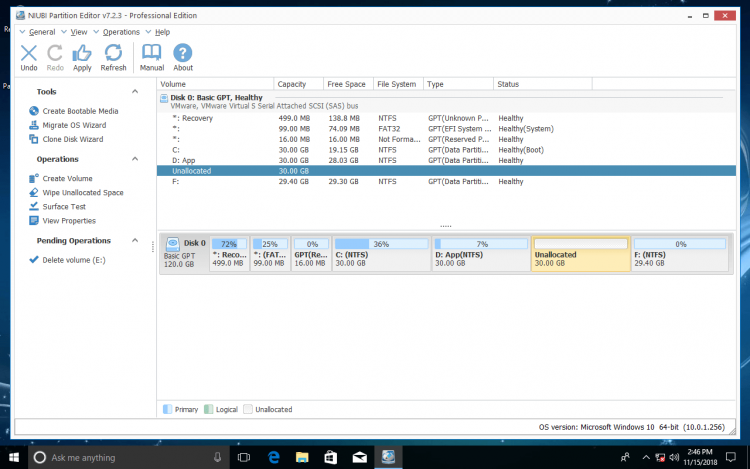Click the Undo toolbar icon

tap(29, 53)
